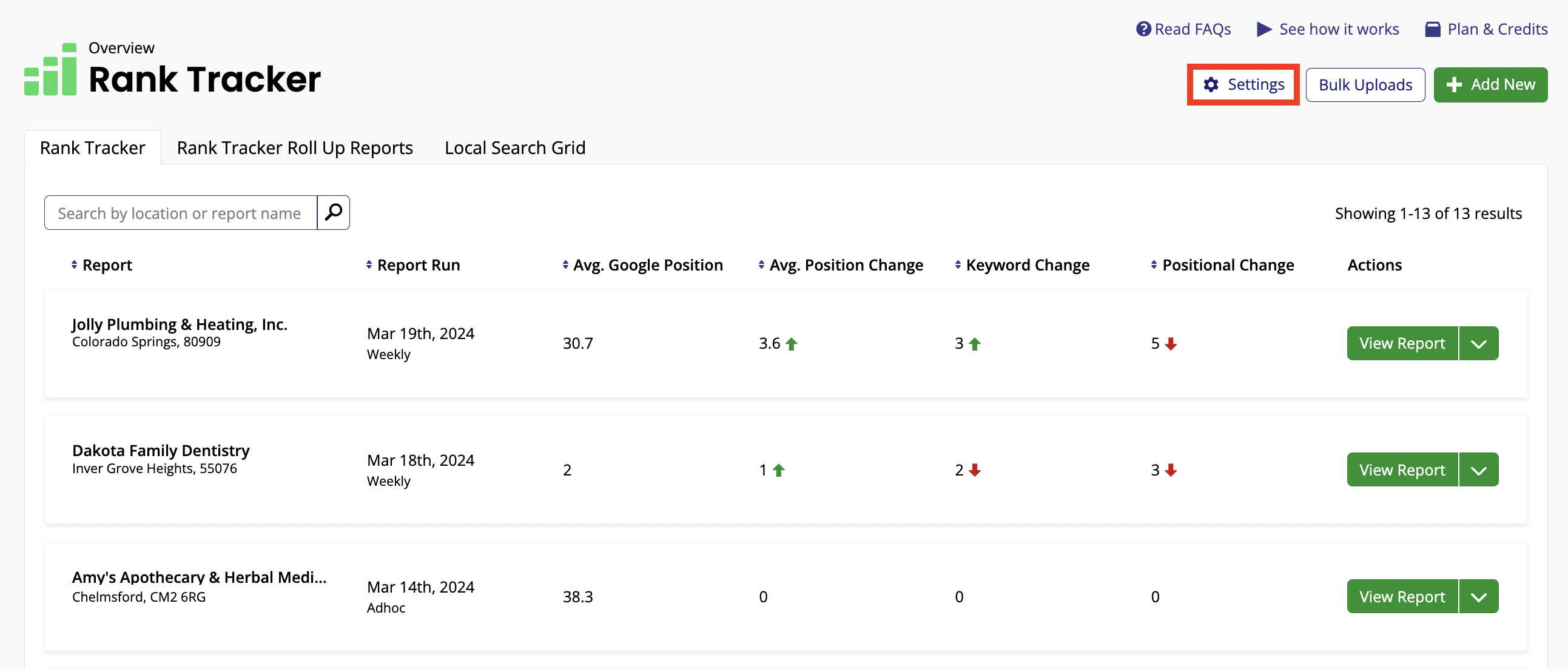
Task: Click sort arrows for Avg. Position Change
Action: point(761,265)
